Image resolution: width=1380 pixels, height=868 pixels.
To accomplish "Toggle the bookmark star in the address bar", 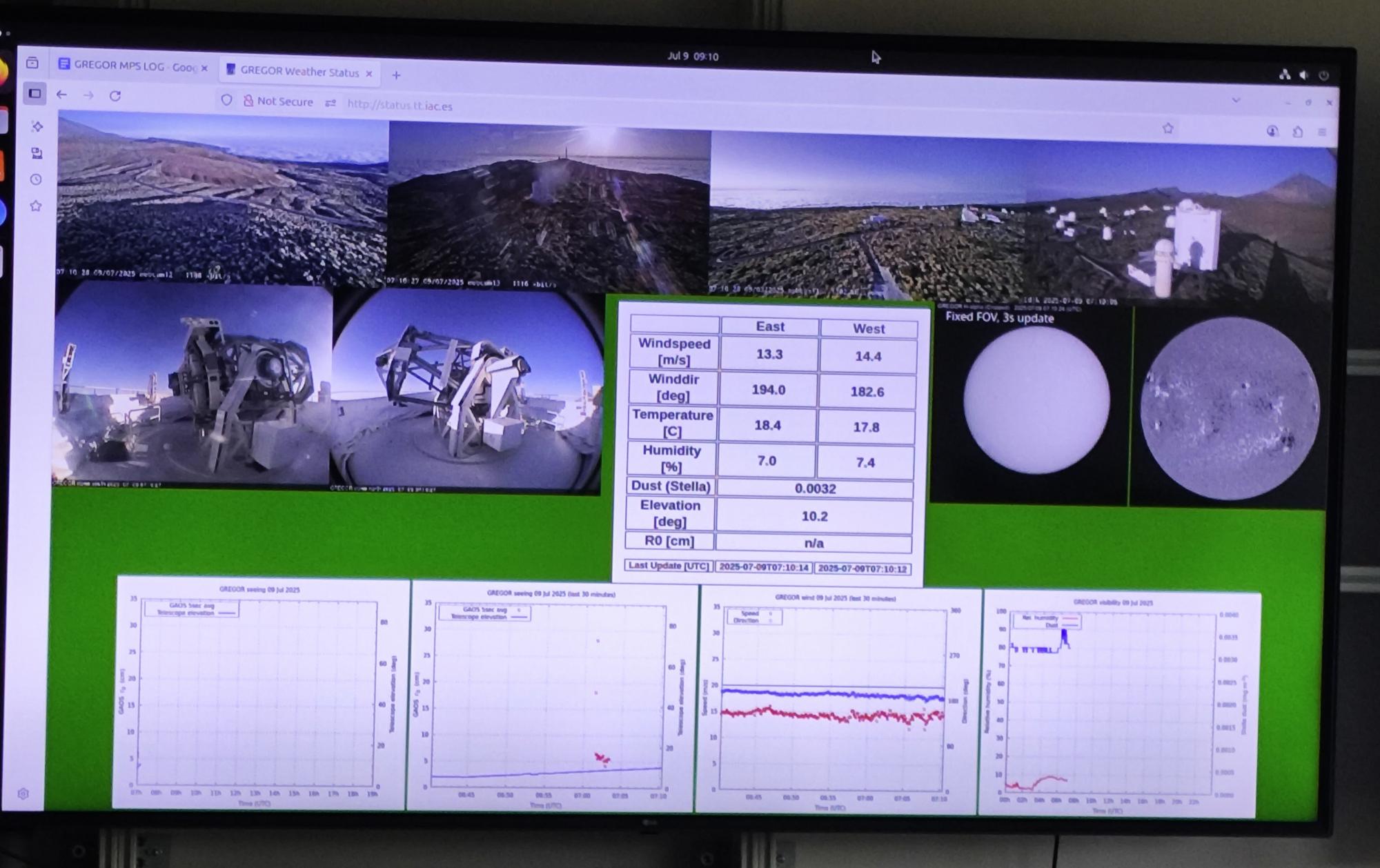I will coord(1168,128).
